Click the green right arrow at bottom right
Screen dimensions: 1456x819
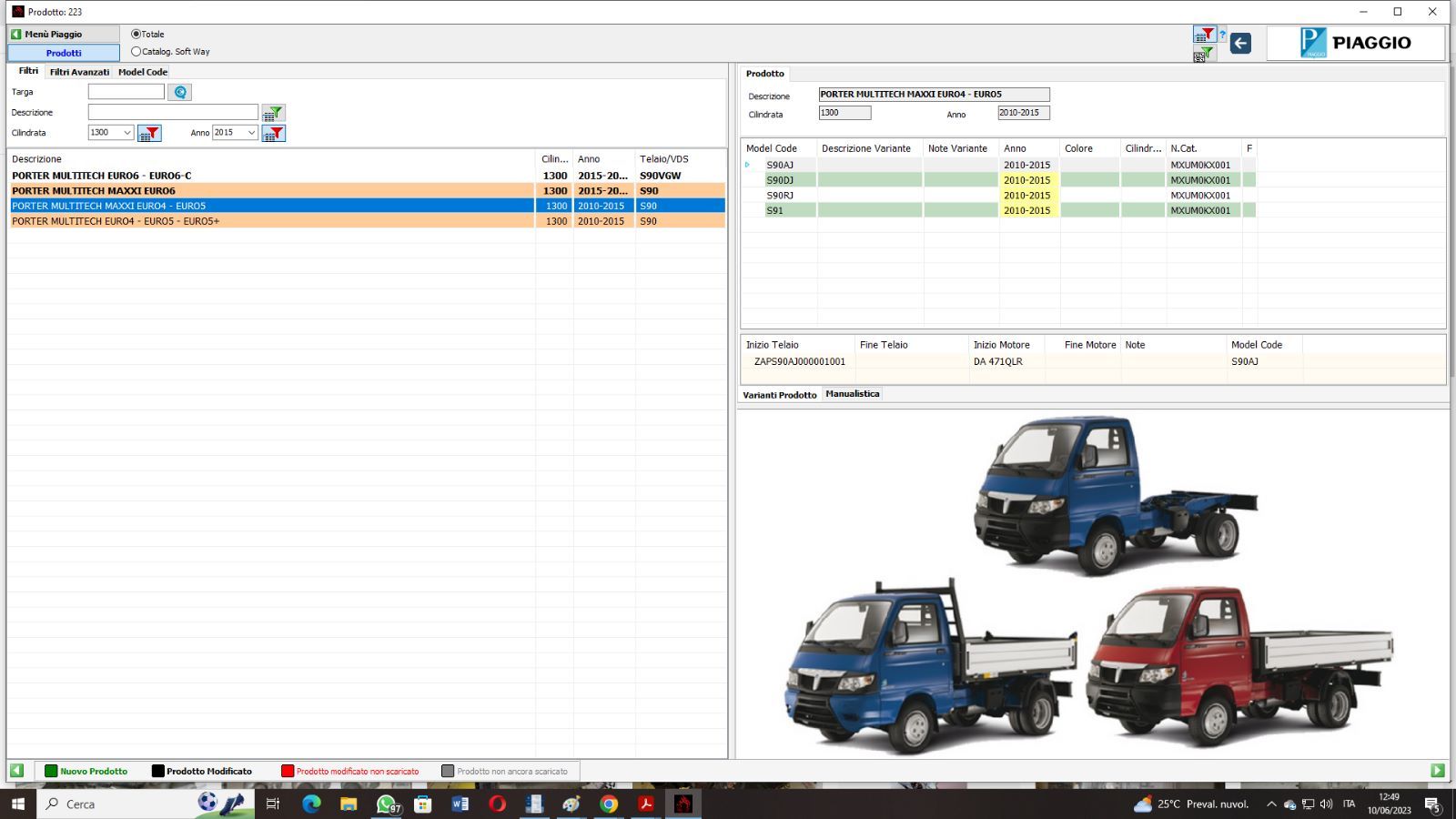click(x=1438, y=771)
